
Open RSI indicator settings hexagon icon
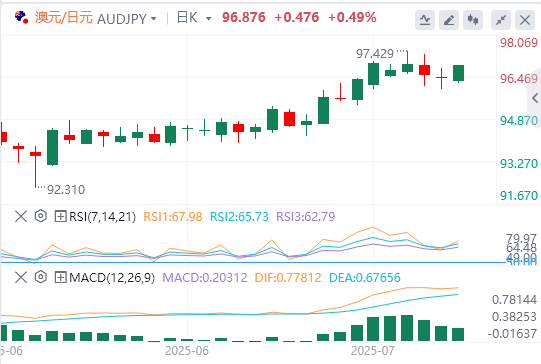pyautogui.click(x=41, y=216)
